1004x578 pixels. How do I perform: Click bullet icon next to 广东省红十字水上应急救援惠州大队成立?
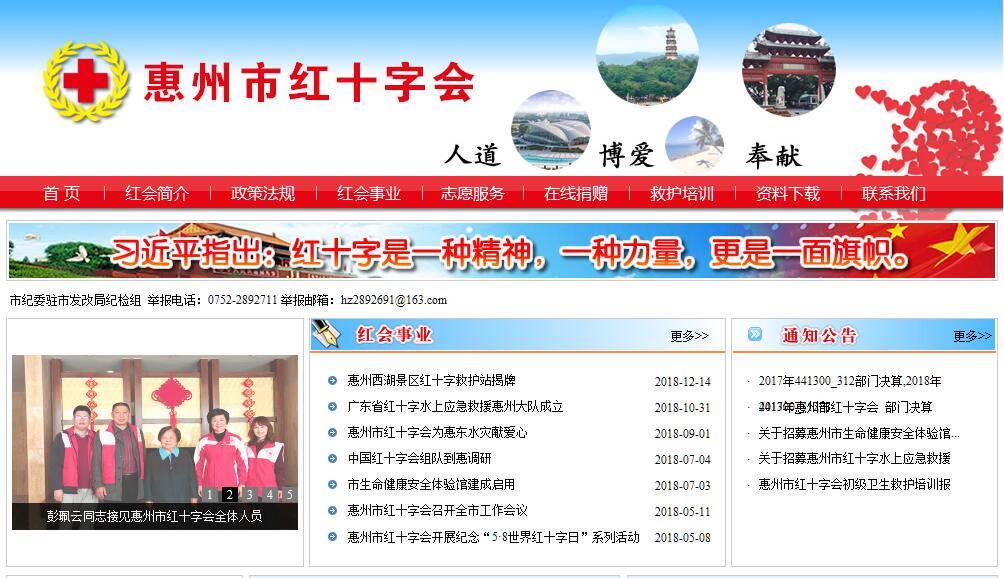point(332,406)
